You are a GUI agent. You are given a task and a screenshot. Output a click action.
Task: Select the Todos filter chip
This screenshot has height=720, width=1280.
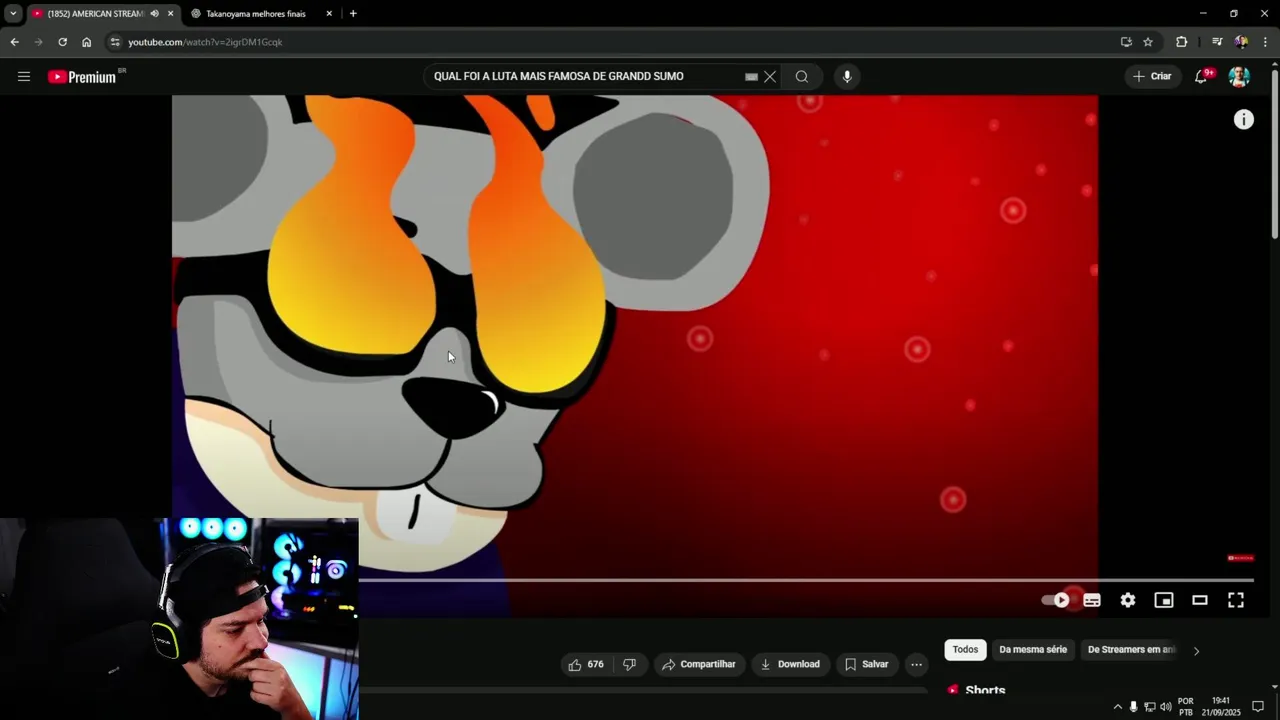965,650
